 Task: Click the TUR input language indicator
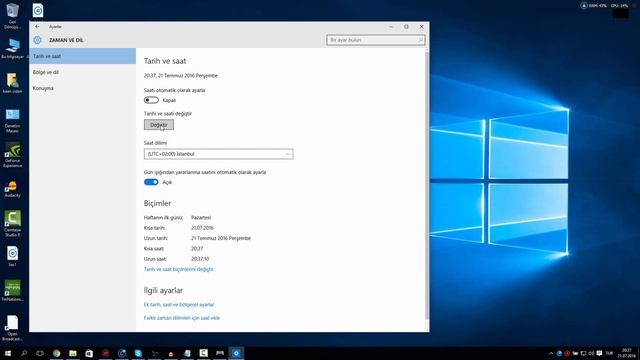609,353
